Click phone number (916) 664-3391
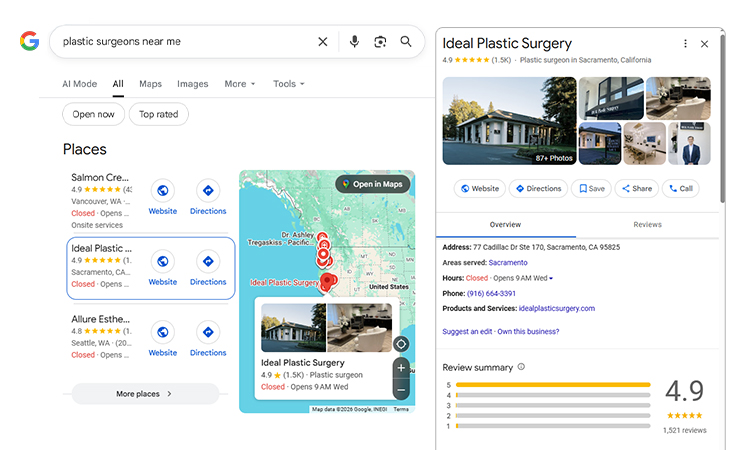Viewport: 750px width, 450px height. pyautogui.click(x=491, y=293)
